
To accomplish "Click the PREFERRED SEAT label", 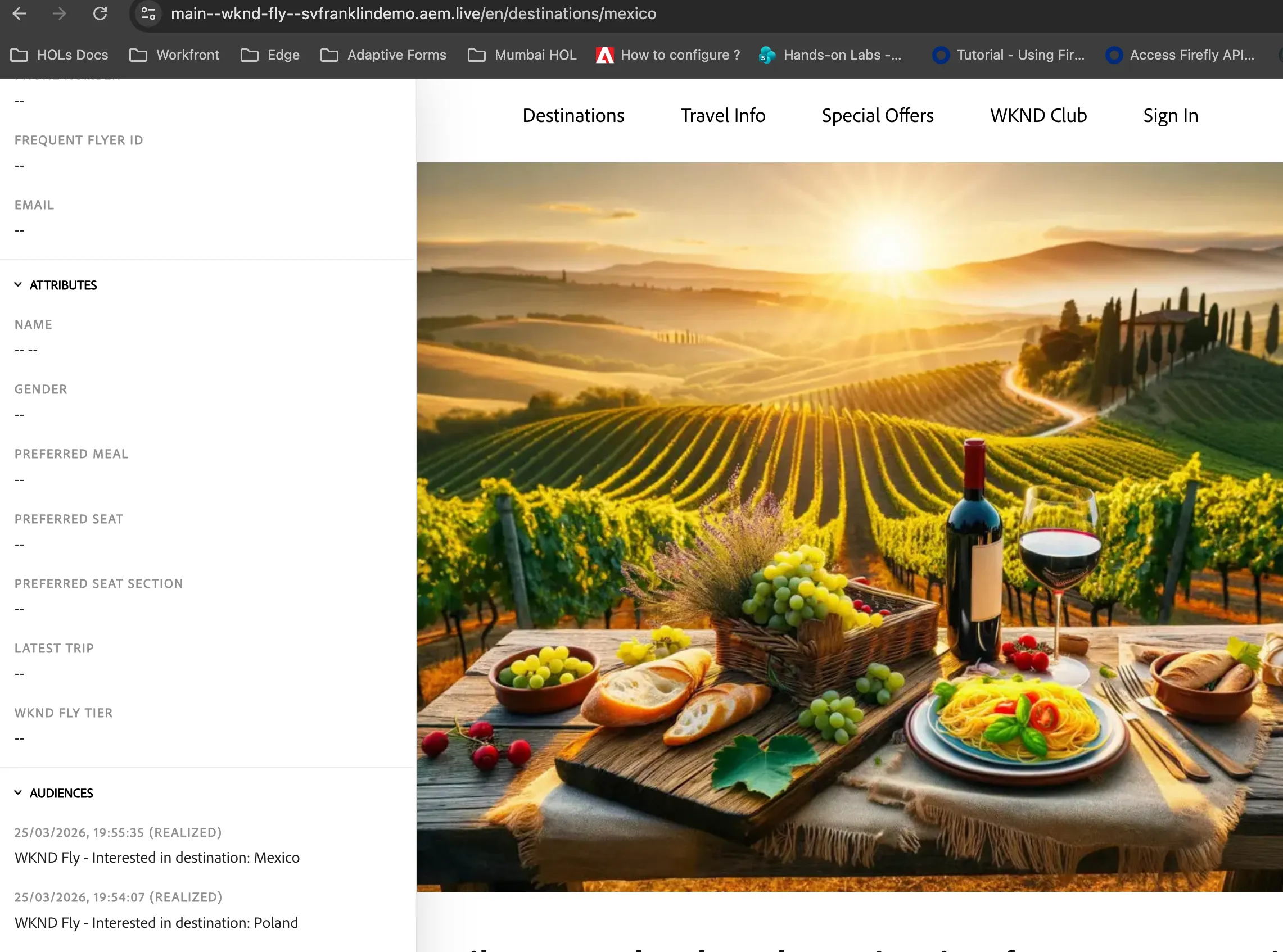I will point(69,519).
